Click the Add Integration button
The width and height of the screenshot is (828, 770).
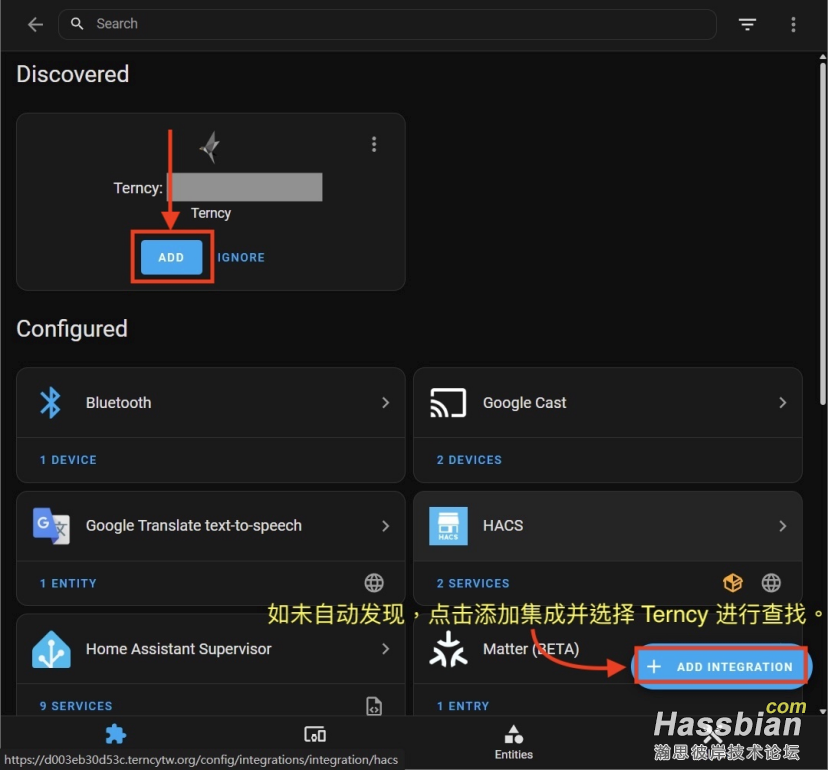(721, 666)
